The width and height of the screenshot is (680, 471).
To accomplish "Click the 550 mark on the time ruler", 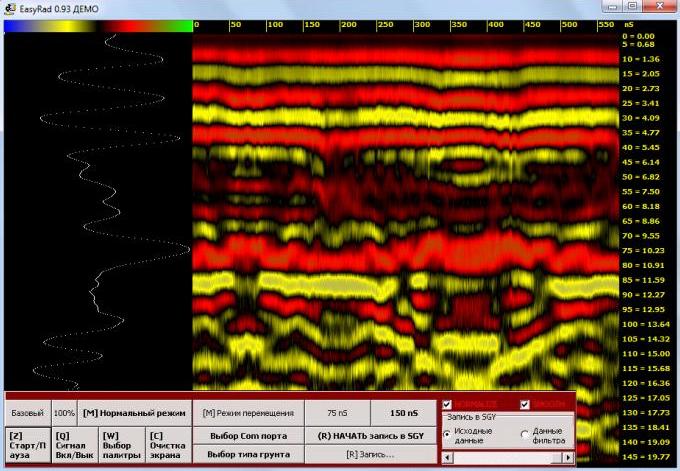I will pyautogui.click(x=606, y=25).
